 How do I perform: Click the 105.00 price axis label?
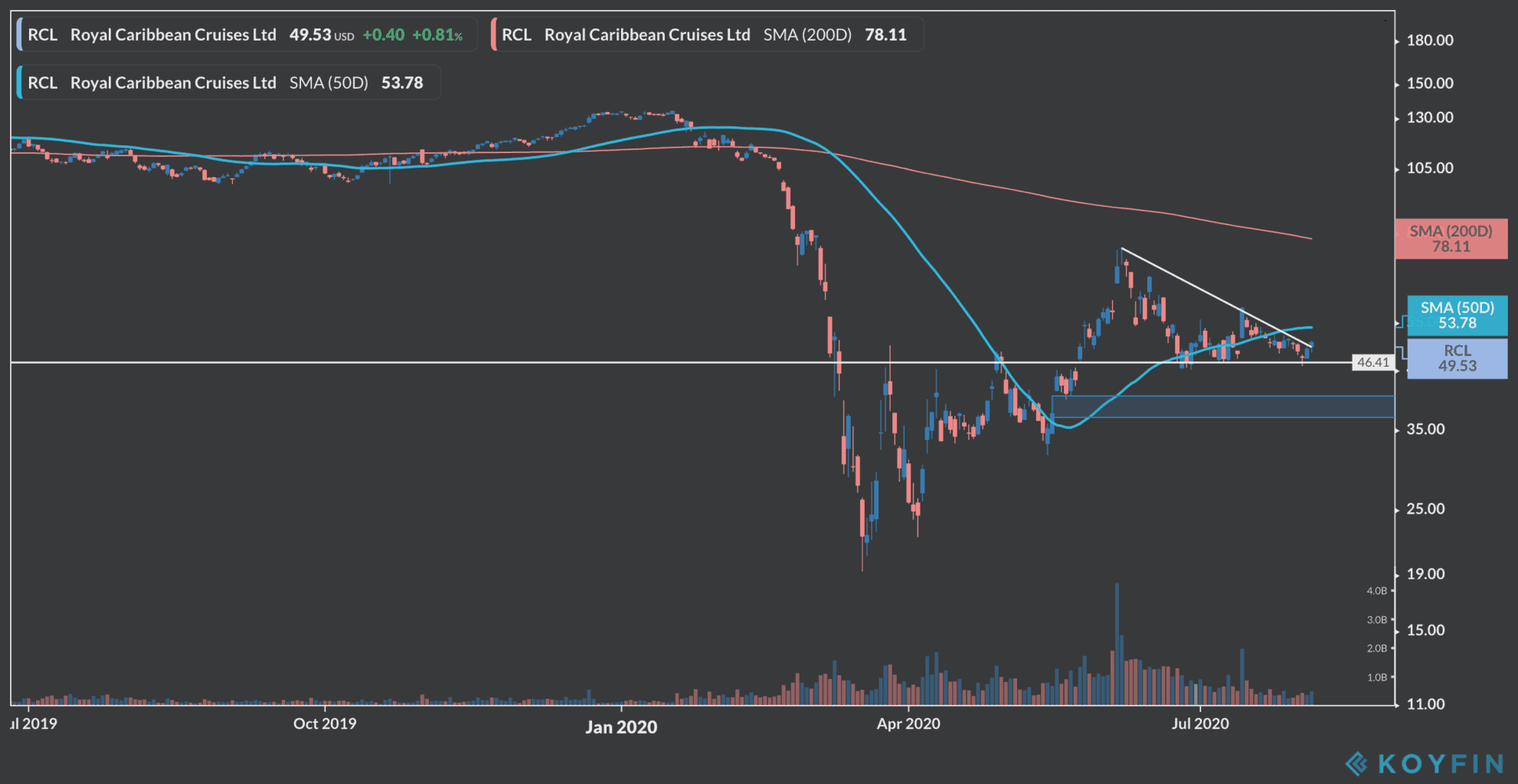1429,168
